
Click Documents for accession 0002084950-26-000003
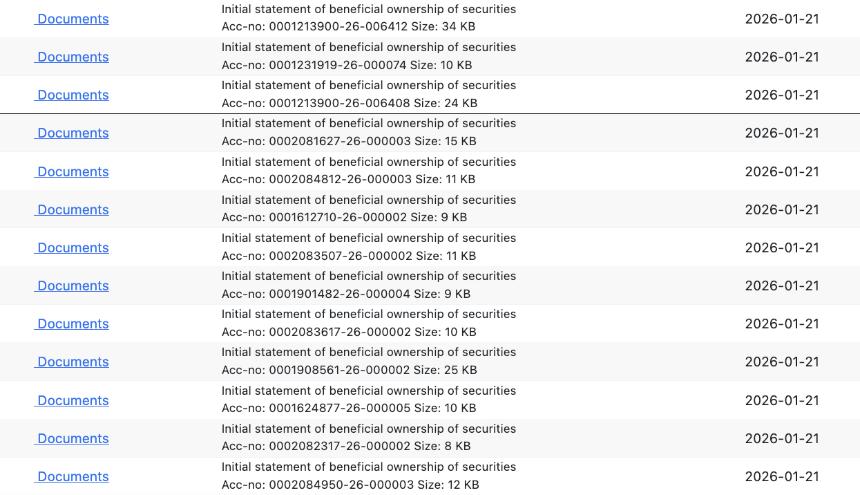point(73,477)
